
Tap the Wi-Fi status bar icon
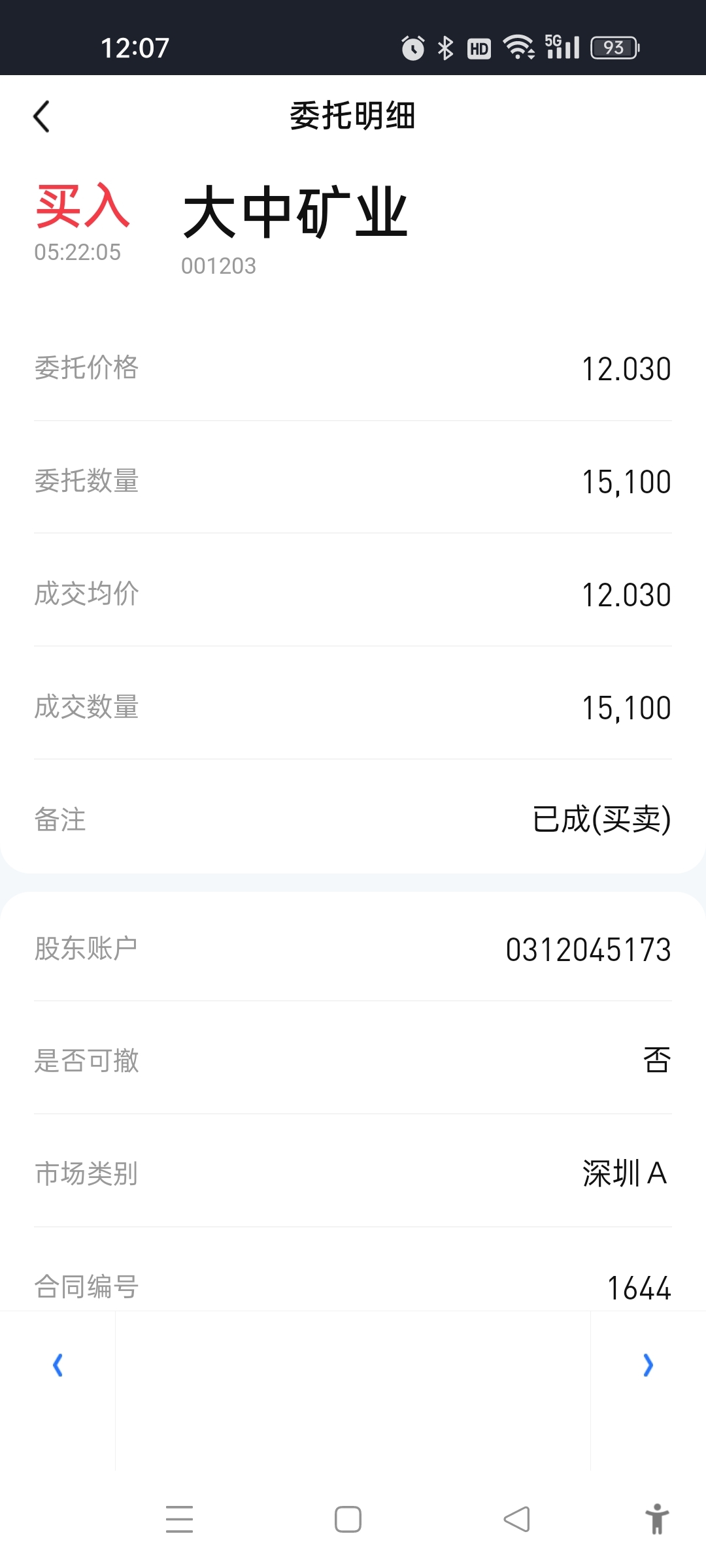tap(519, 47)
